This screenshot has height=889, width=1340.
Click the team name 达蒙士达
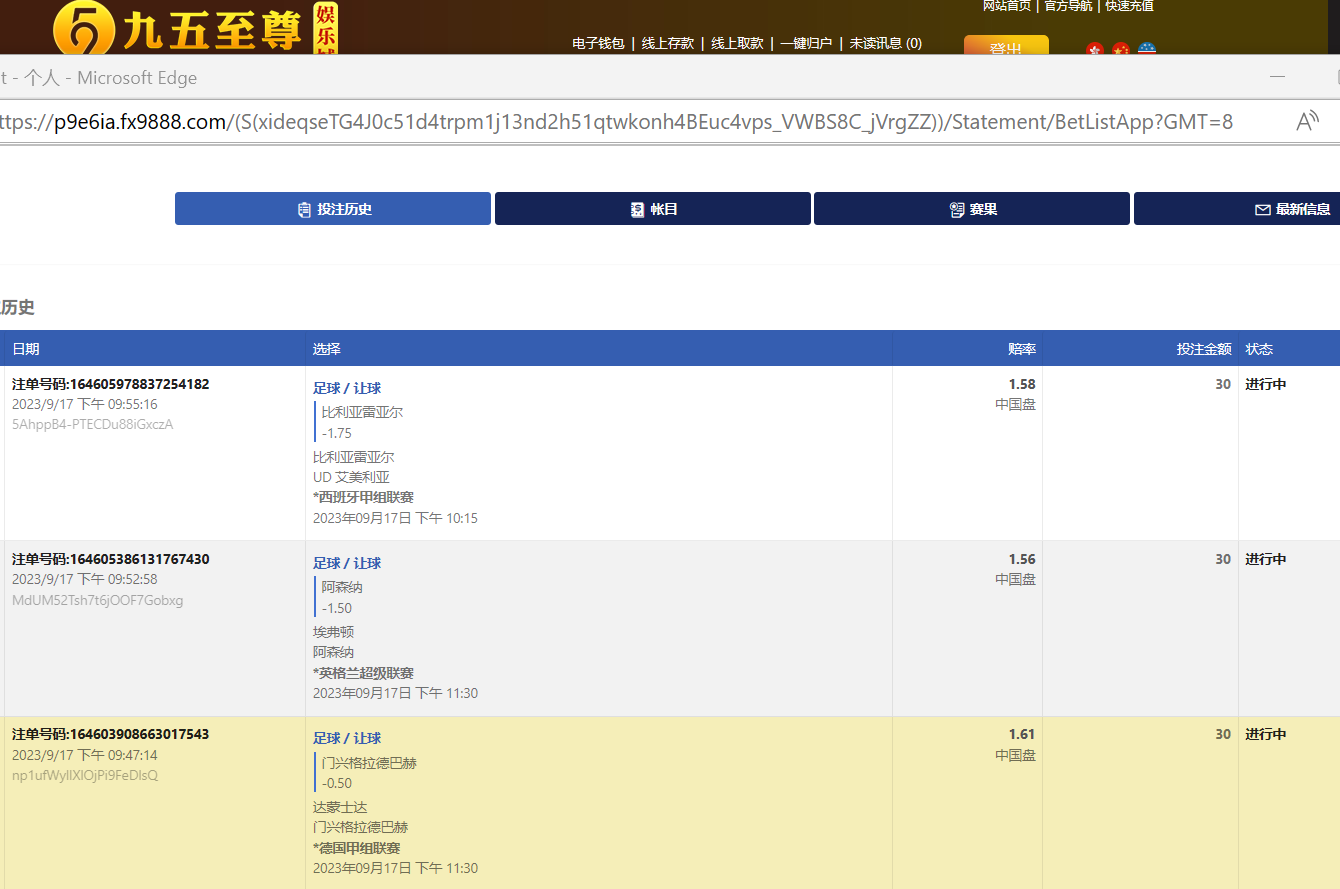click(340, 807)
